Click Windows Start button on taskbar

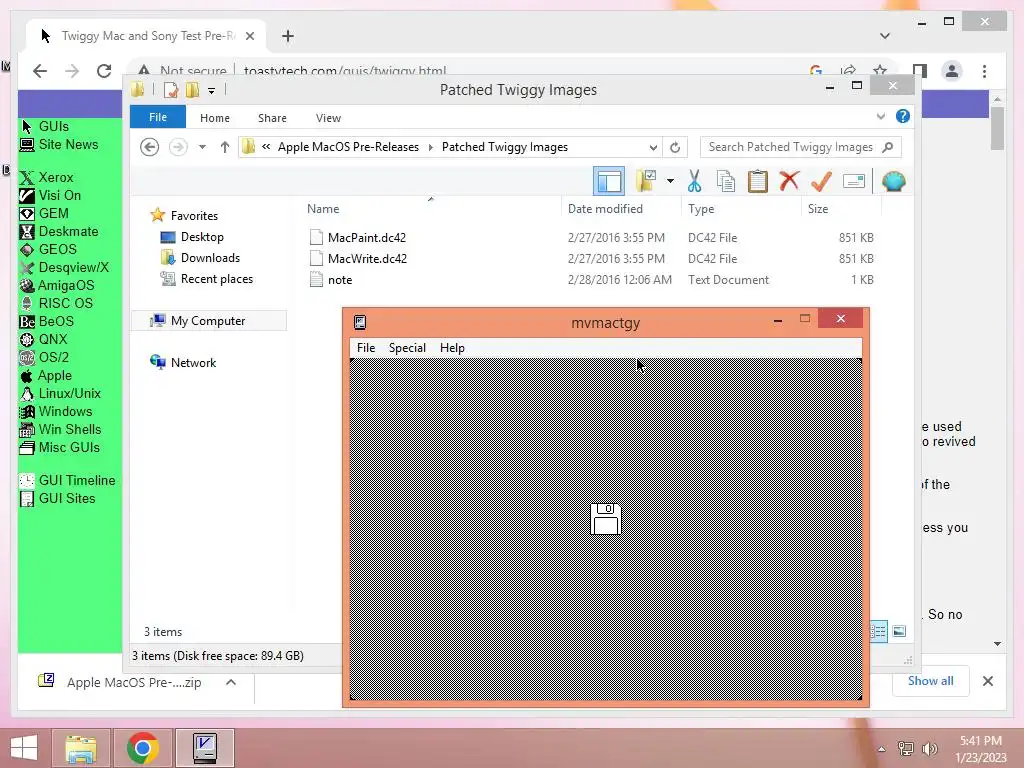point(24,748)
